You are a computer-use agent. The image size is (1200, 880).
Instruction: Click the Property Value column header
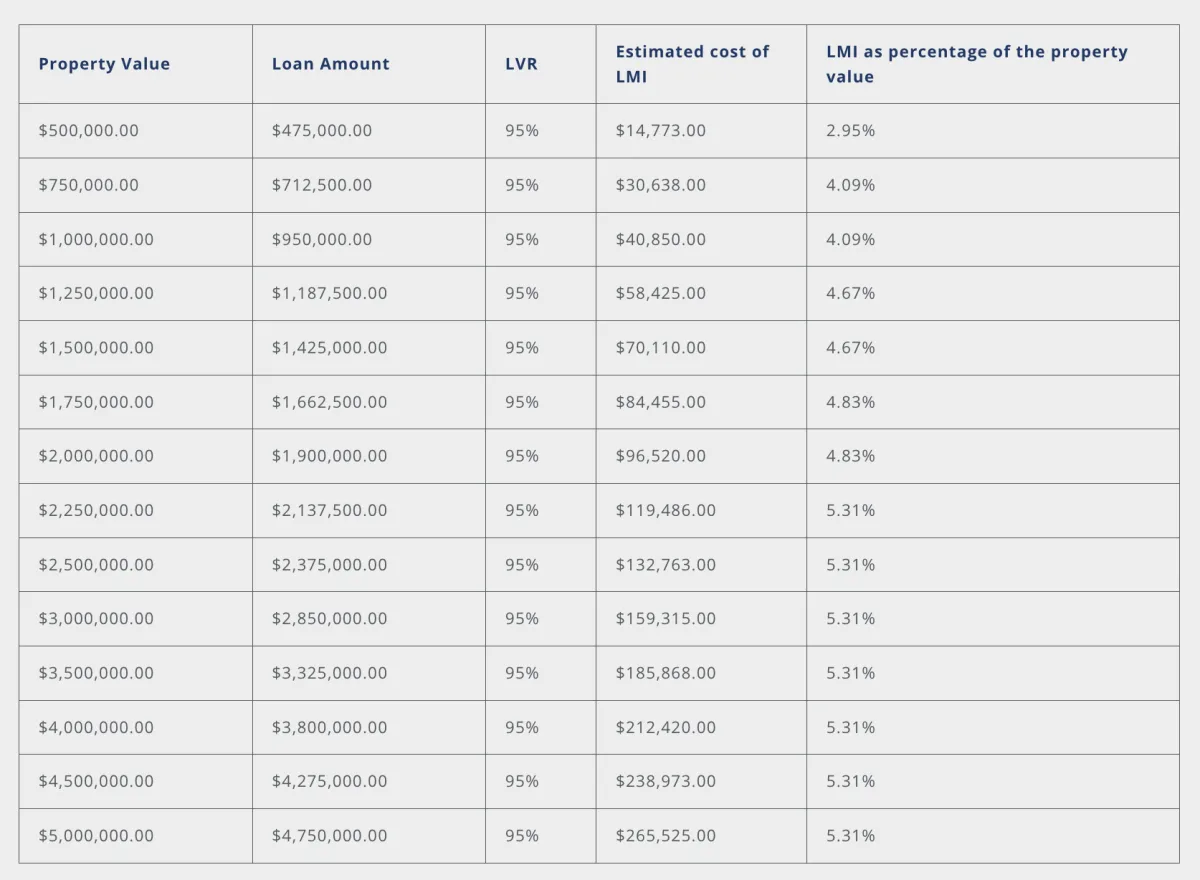pyautogui.click(x=104, y=64)
